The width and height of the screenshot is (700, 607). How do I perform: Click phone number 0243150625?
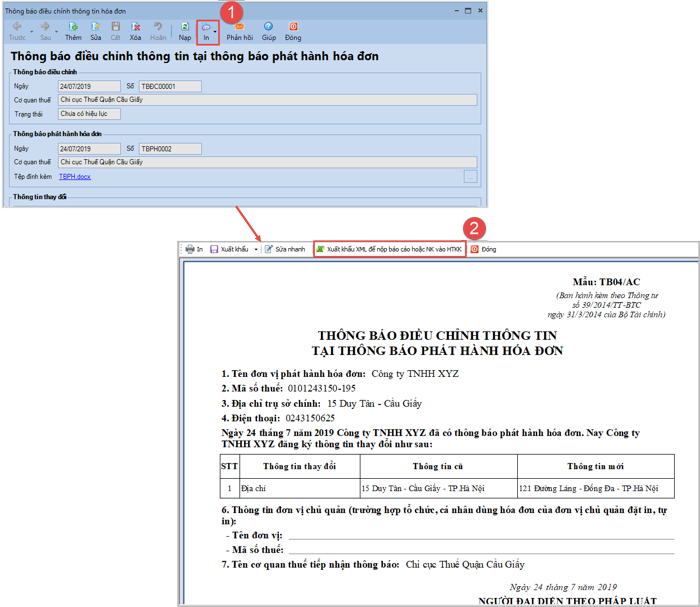click(310, 418)
